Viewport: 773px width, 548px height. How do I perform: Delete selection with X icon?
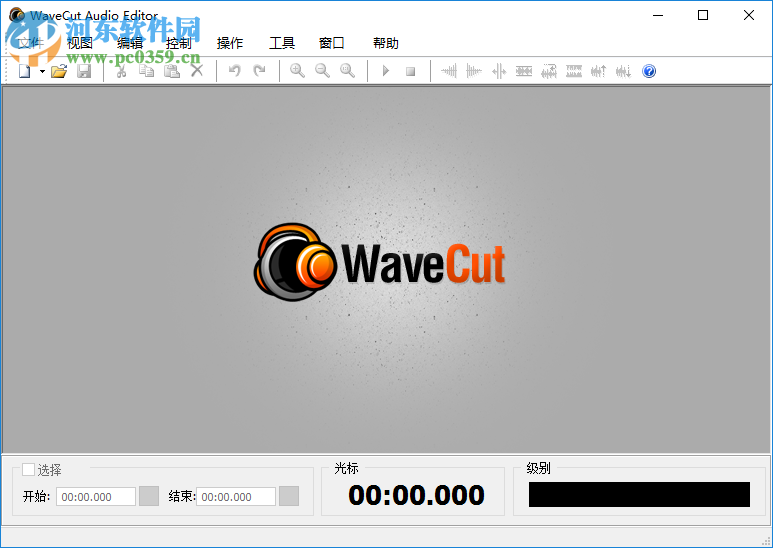pyautogui.click(x=197, y=71)
